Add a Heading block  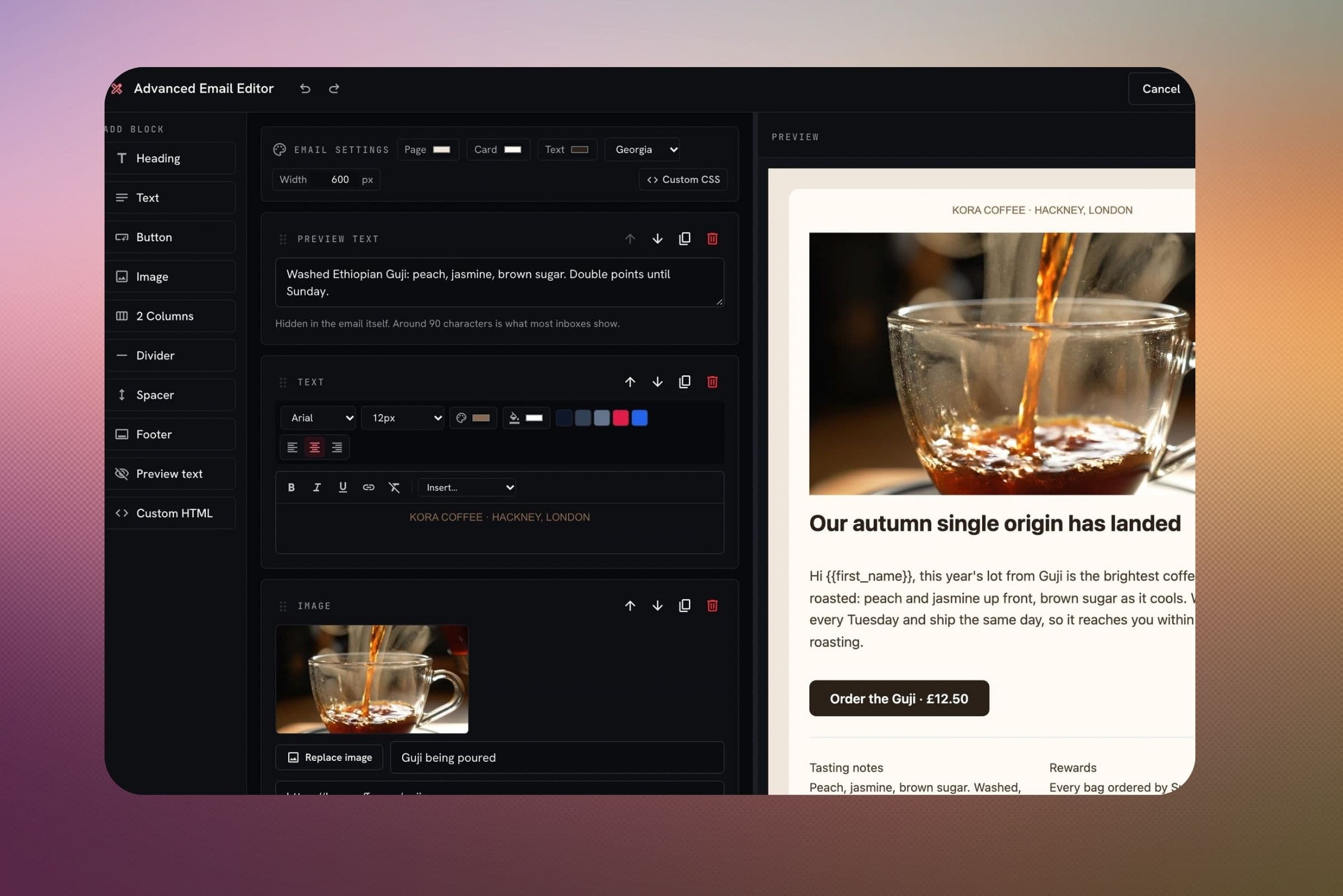[170, 158]
